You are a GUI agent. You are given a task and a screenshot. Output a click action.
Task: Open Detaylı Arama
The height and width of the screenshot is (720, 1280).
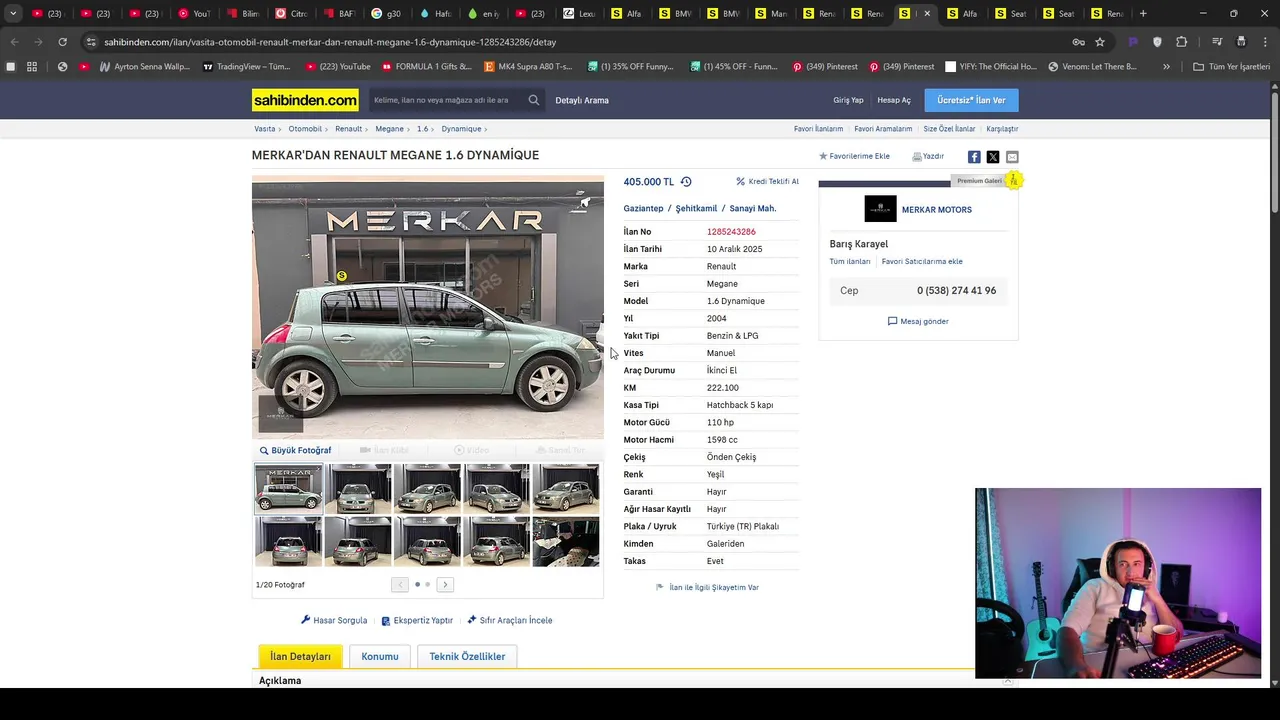[x=582, y=100]
